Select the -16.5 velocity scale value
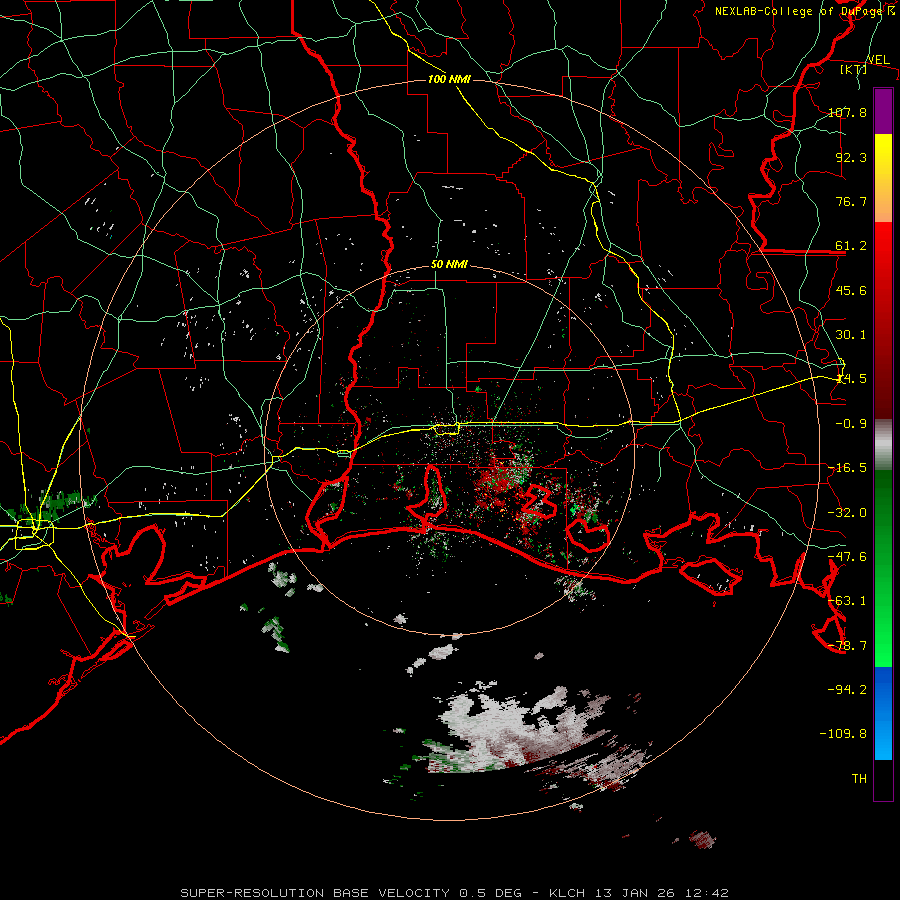The width and height of the screenshot is (900, 900). click(x=847, y=467)
